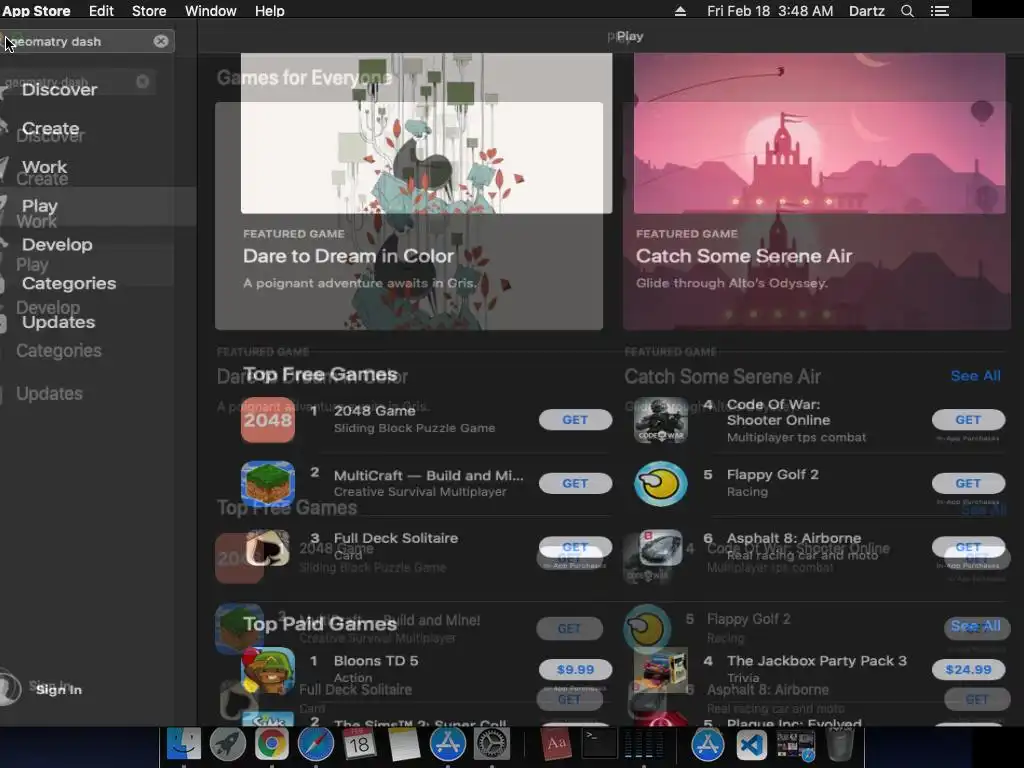Screen dimensions: 1024x768
Task: Click Sign In at sidebar bottom
Action: pyautogui.click(x=59, y=690)
